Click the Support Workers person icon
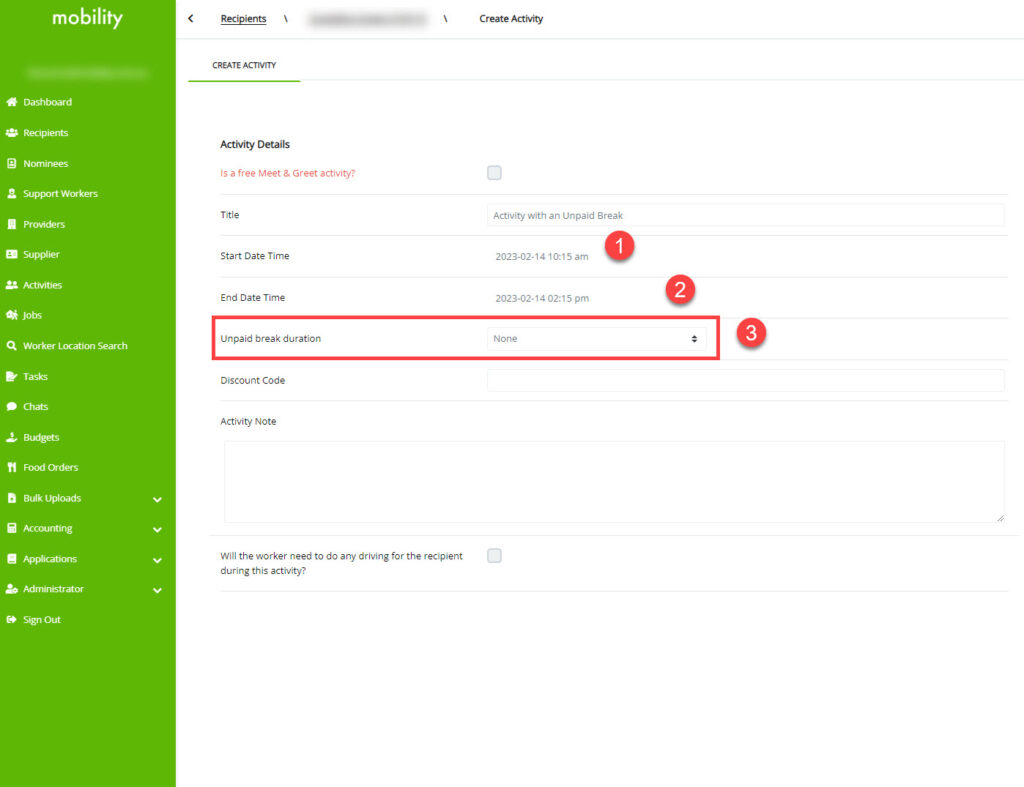The width and height of the screenshot is (1024, 787). (x=12, y=194)
